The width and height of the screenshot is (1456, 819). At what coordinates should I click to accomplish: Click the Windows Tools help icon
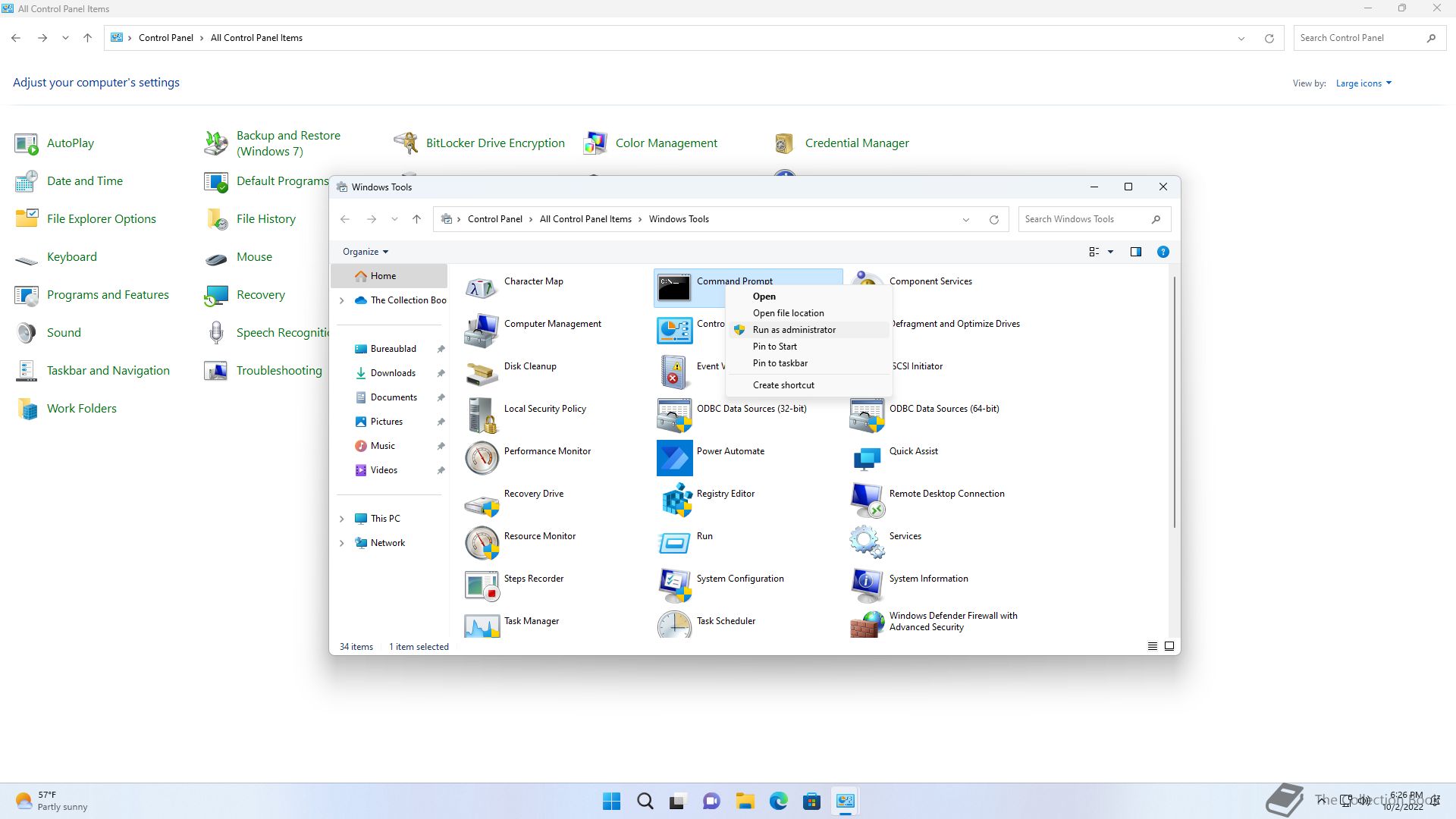pyautogui.click(x=1163, y=252)
